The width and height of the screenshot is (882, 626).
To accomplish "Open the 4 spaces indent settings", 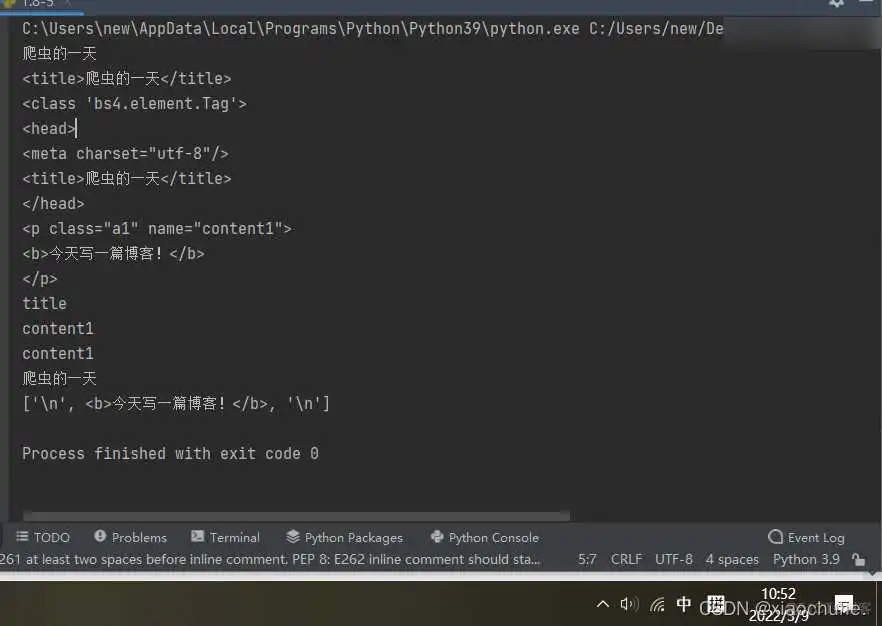I will click(732, 559).
